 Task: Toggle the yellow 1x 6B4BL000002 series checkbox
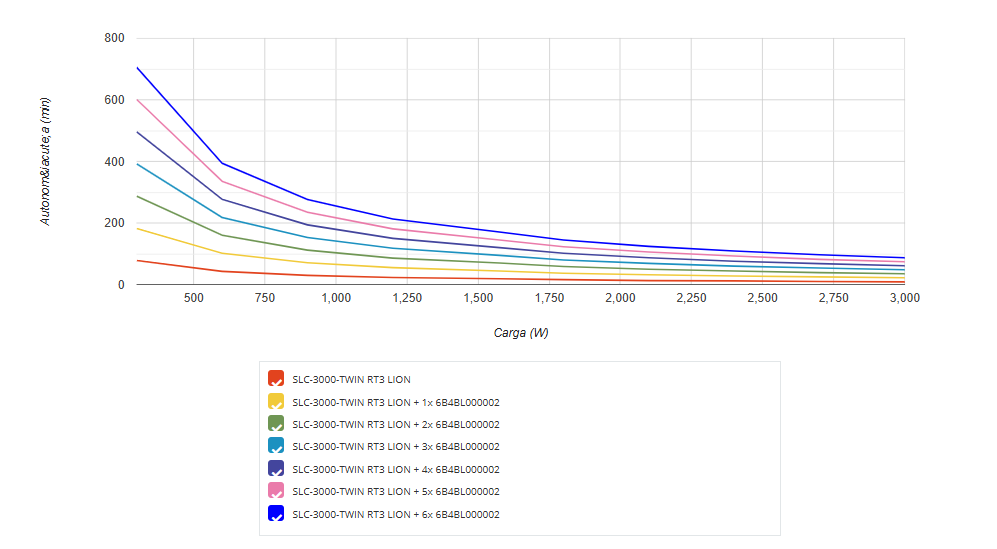[276, 402]
